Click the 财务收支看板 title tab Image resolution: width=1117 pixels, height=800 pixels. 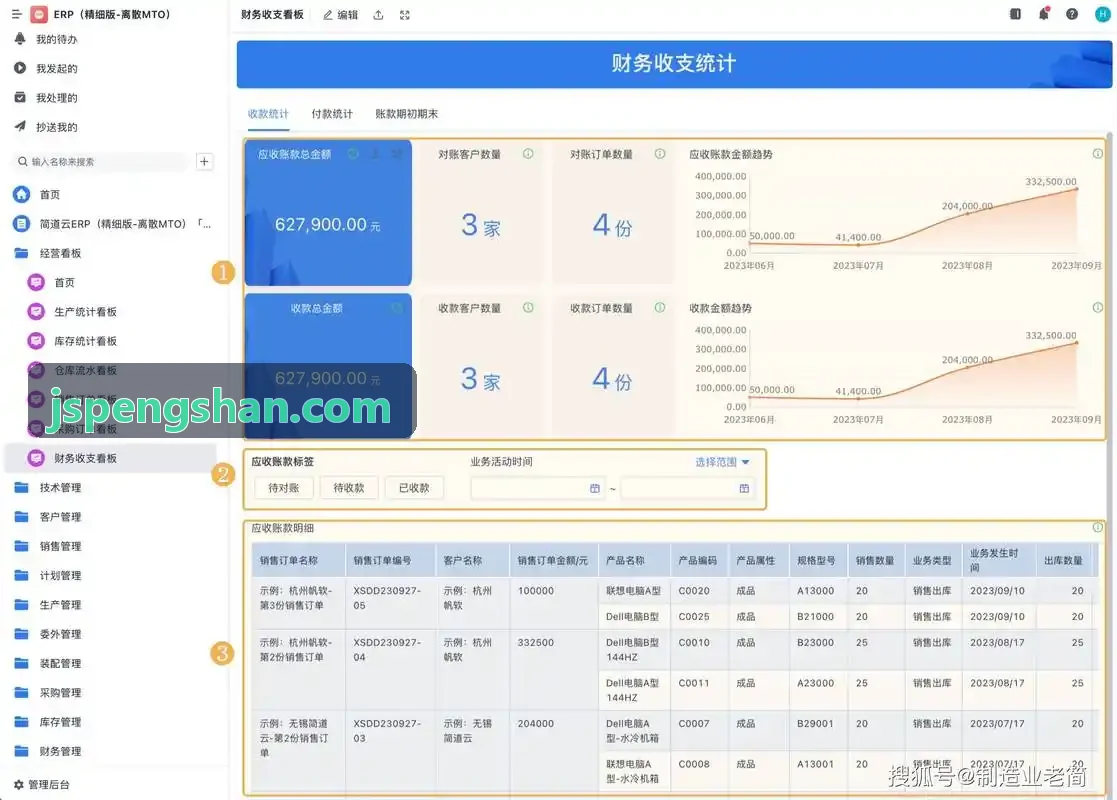[x=272, y=15]
